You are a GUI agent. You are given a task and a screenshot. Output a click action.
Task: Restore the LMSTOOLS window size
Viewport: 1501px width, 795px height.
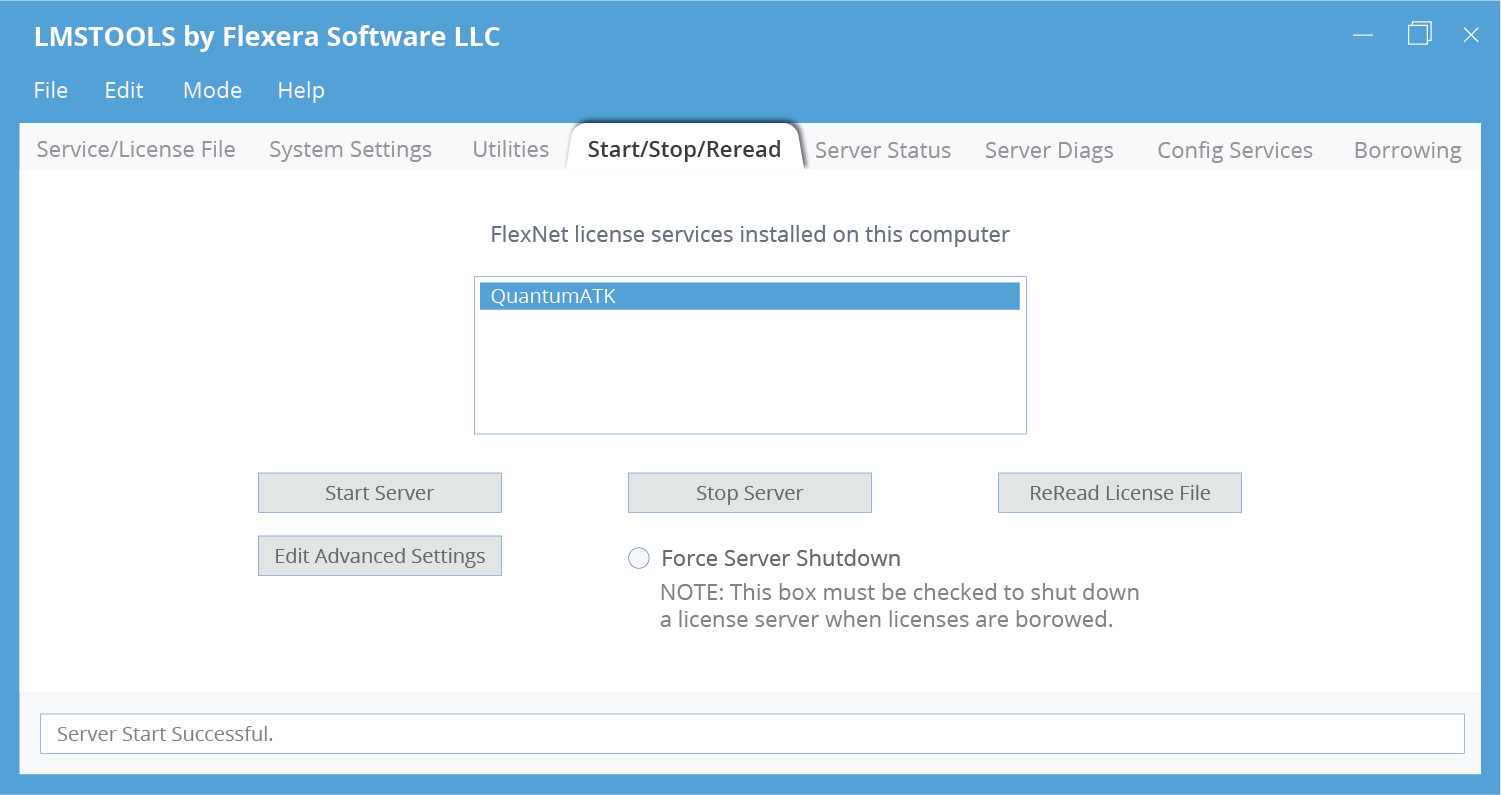point(1419,34)
